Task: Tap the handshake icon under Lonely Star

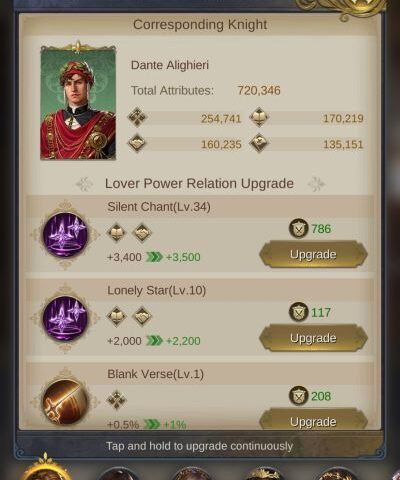Action: point(142,316)
